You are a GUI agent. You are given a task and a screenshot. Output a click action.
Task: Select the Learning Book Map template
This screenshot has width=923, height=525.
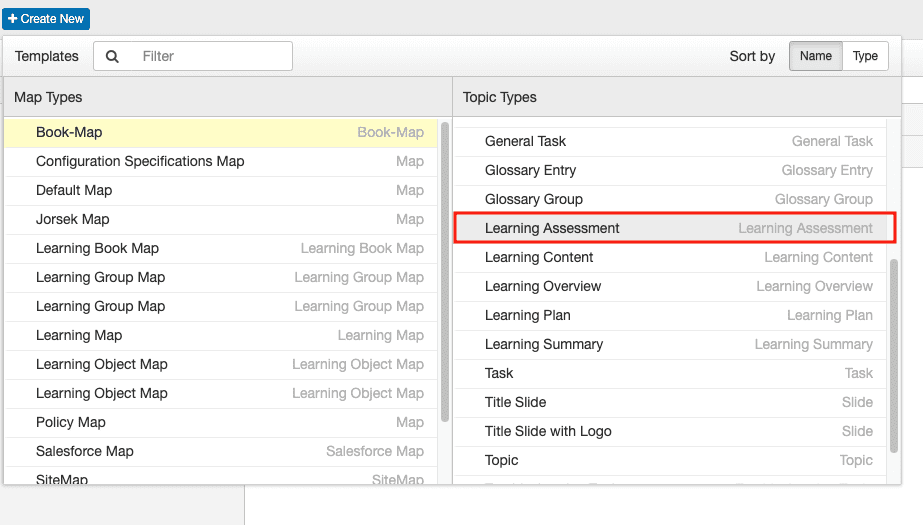(x=221, y=248)
